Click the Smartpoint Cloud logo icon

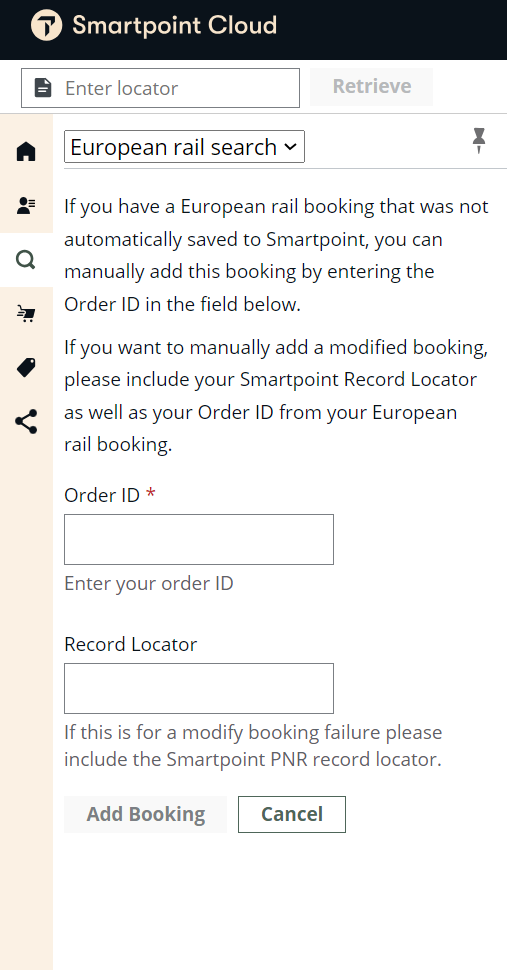click(x=46, y=25)
